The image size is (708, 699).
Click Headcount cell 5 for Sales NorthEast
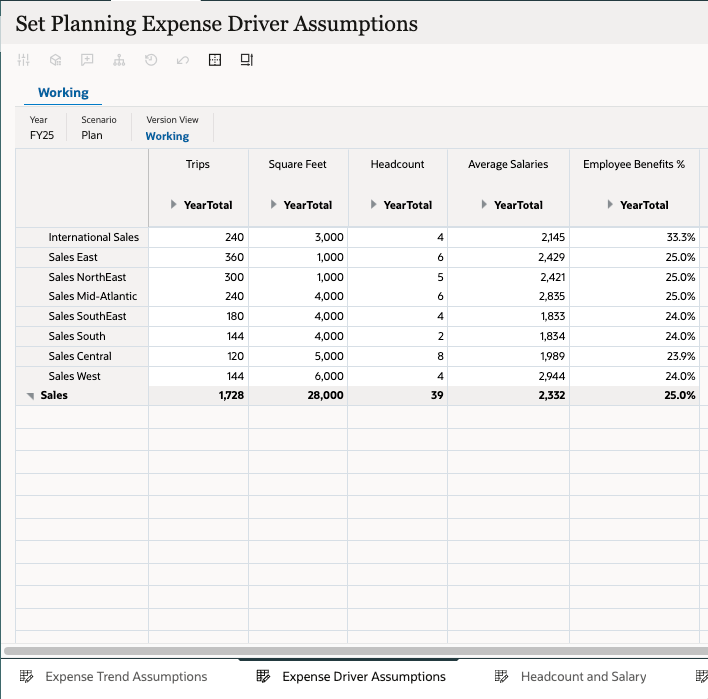tap(398, 277)
